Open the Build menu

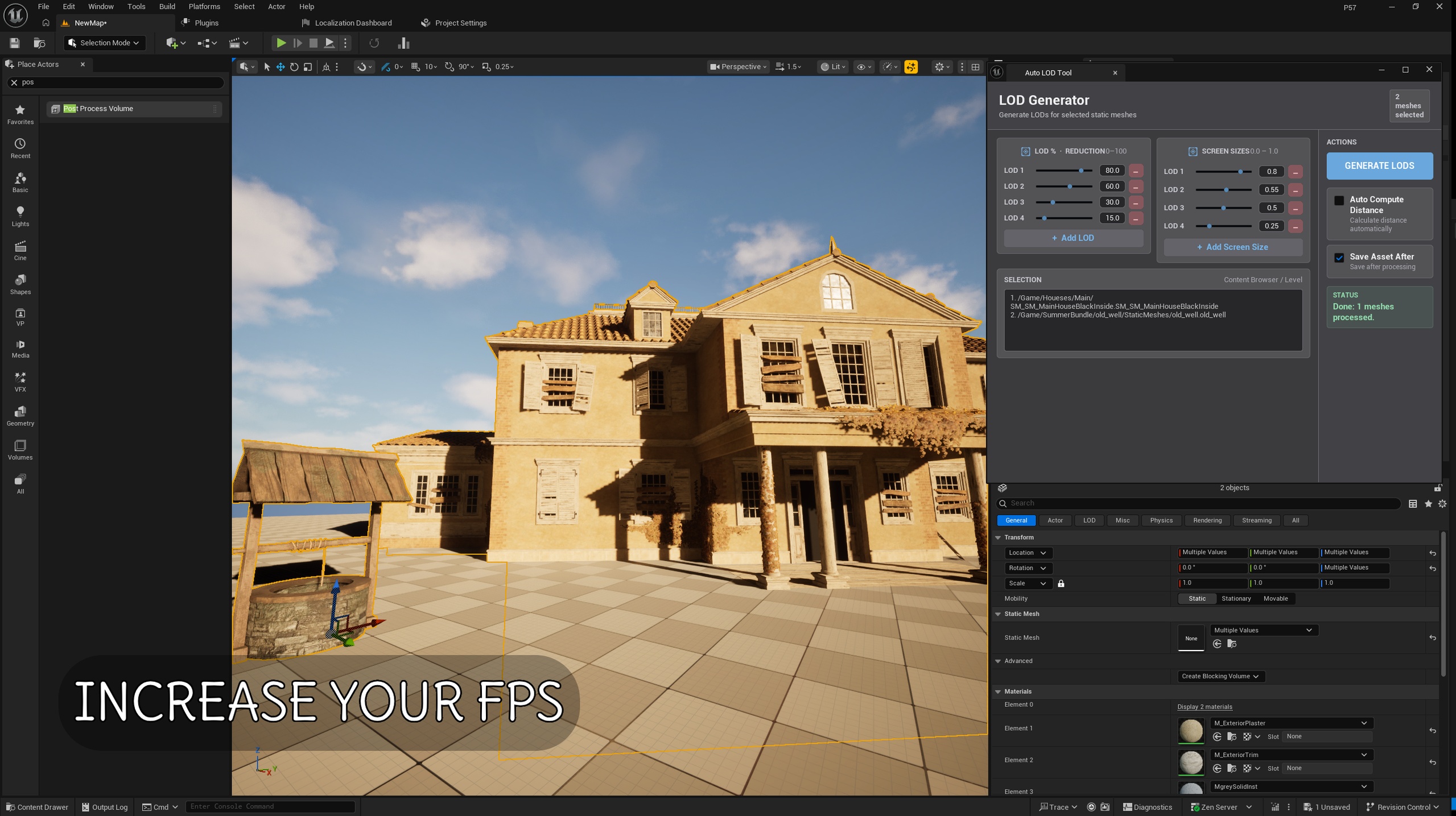(167, 7)
